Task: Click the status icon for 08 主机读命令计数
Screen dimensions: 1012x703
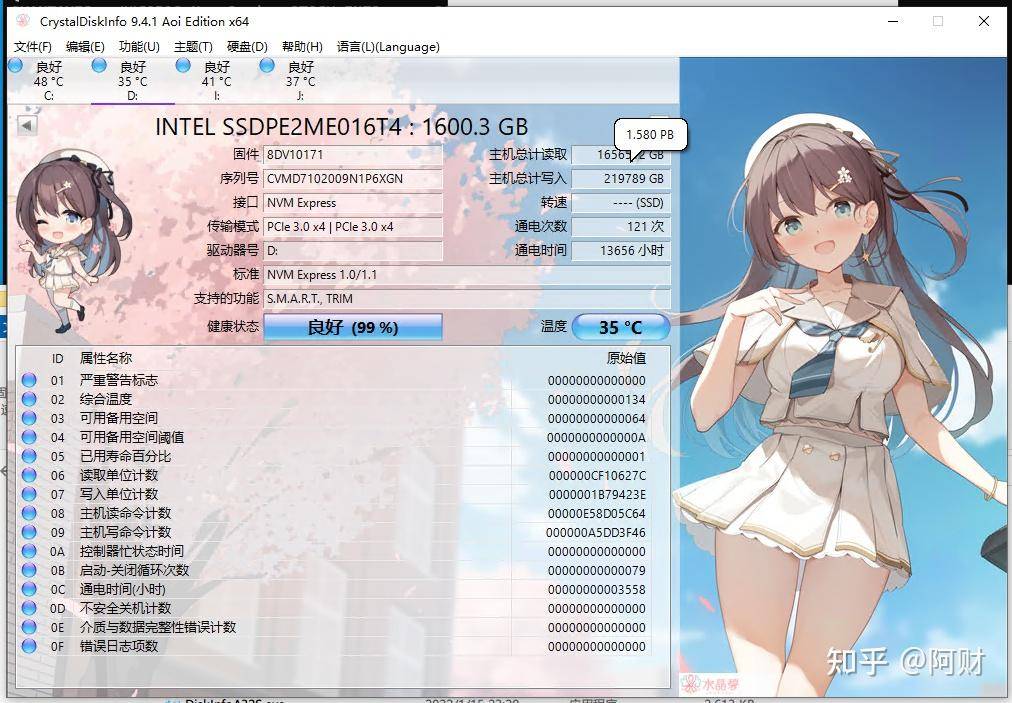Action: [x=29, y=513]
